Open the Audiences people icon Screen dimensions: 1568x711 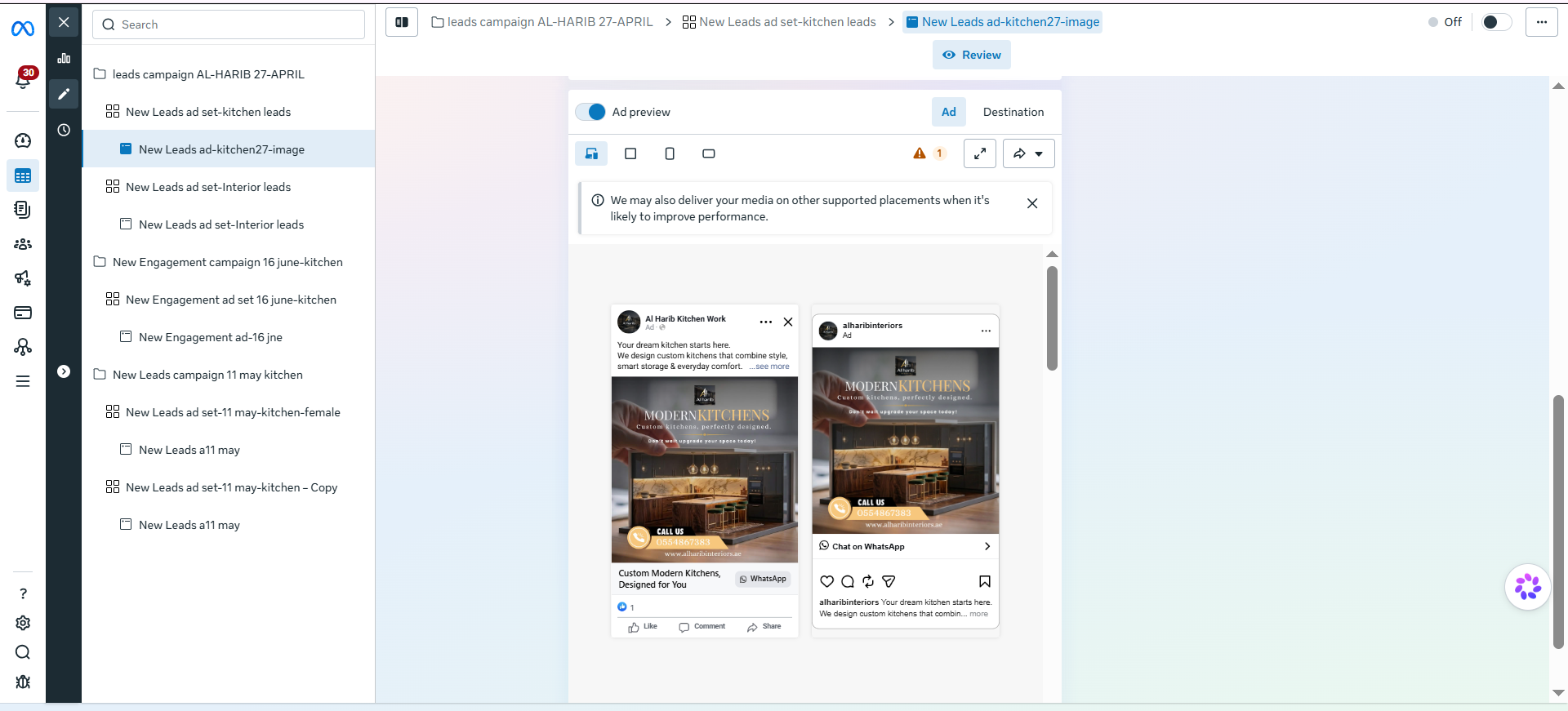coord(23,244)
